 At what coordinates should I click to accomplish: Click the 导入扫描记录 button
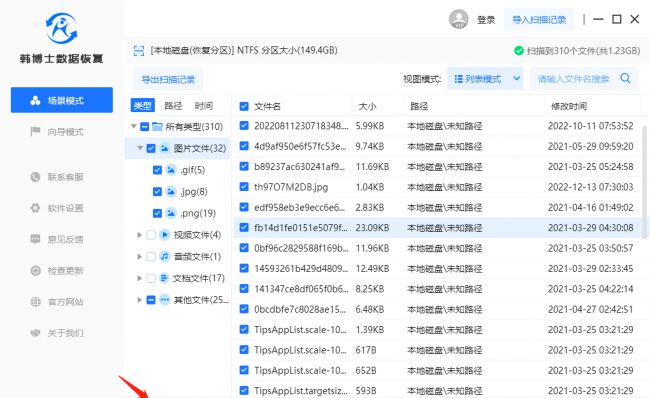539,19
